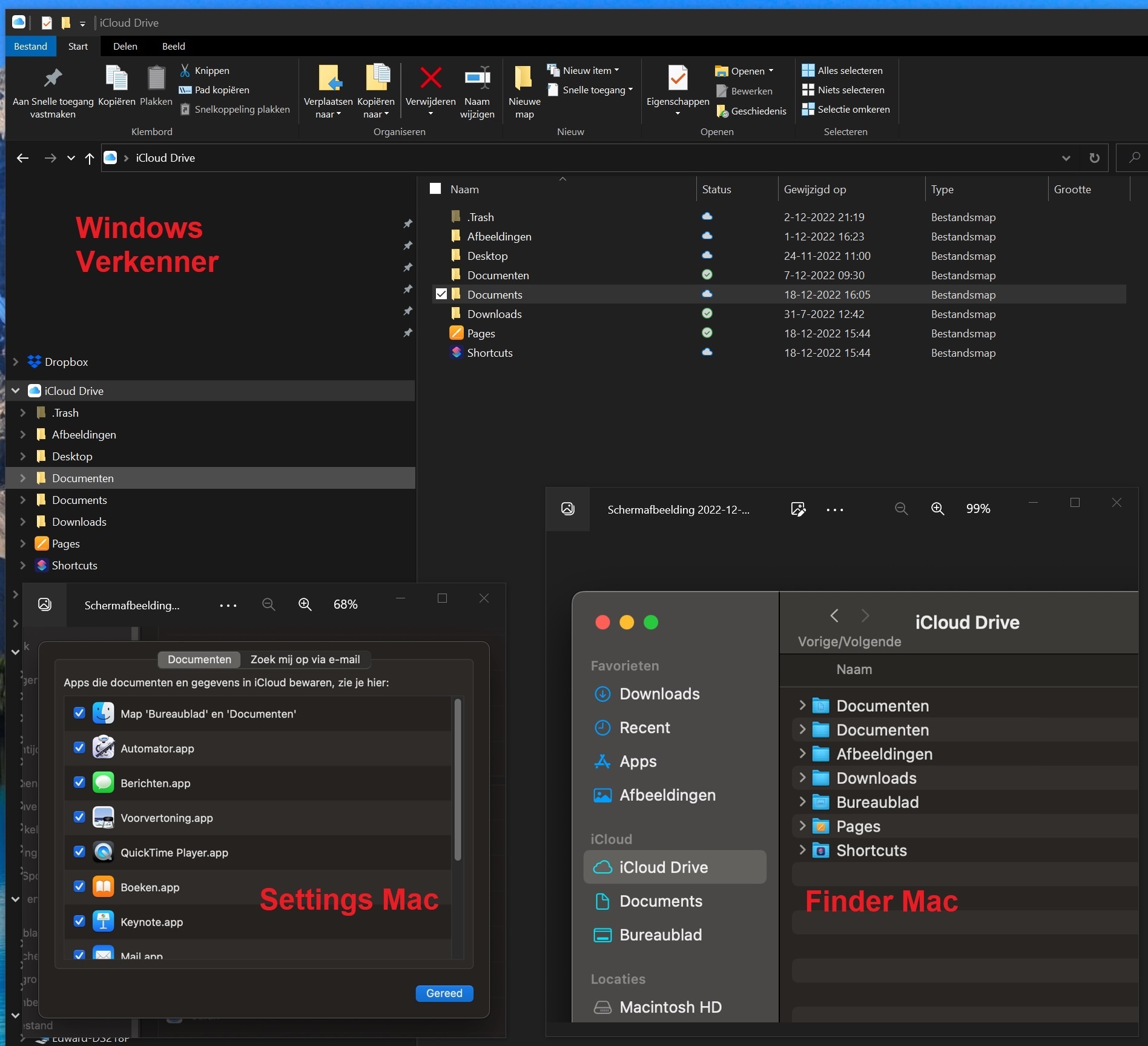This screenshot has width=1148, height=1046.
Task: Switch to the Beeld ribbon tab
Action: (x=173, y=46)
